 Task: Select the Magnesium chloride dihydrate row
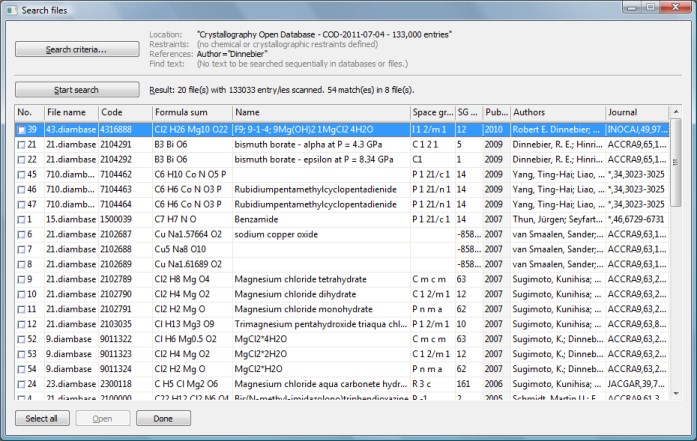pyautogui.click(x=300, y=294)
